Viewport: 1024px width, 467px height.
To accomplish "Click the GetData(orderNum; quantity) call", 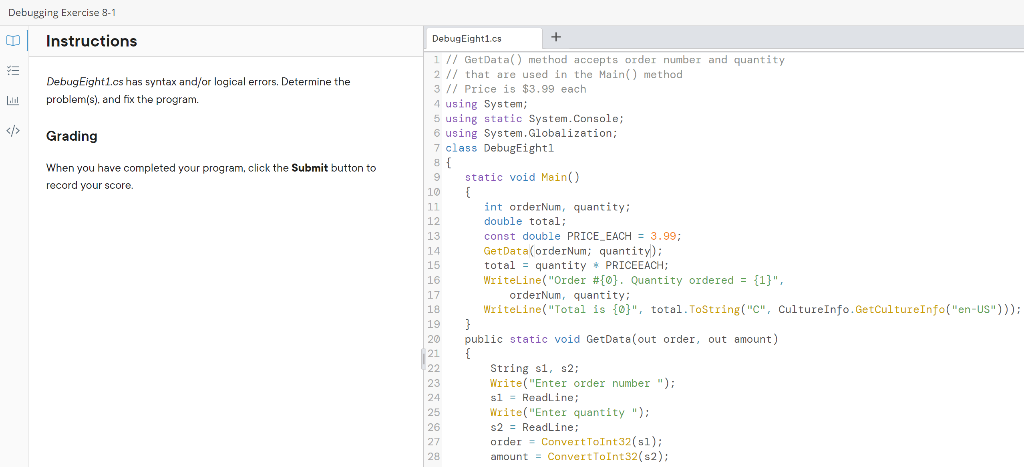I will point(573,251).
